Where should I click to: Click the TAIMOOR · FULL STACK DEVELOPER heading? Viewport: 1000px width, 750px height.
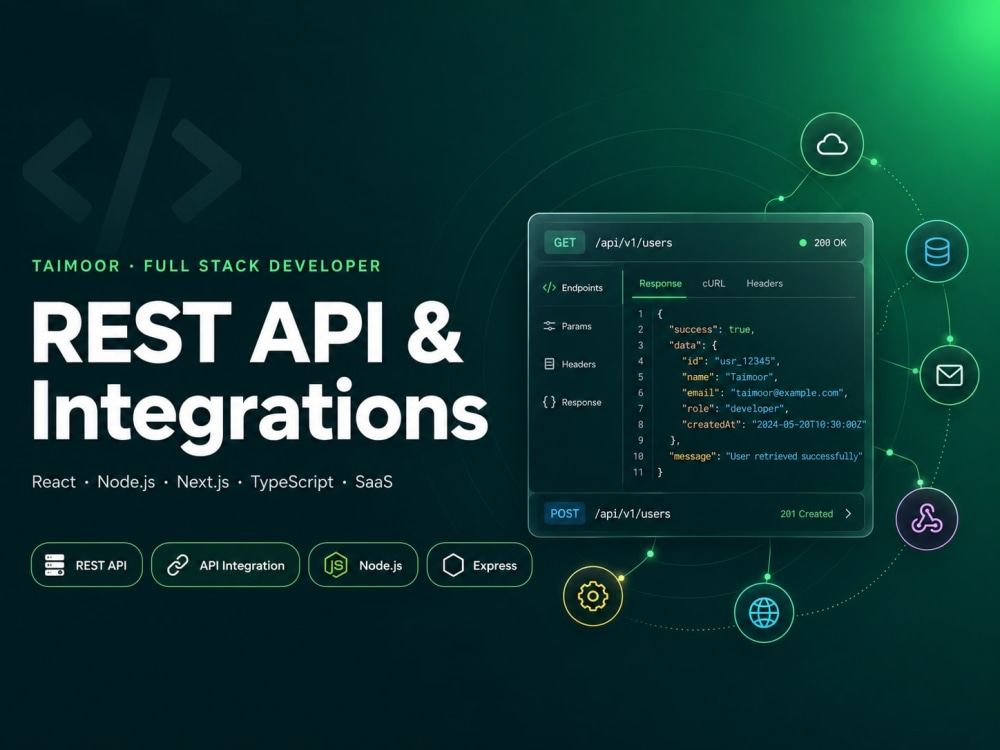[x=206, y=266]
